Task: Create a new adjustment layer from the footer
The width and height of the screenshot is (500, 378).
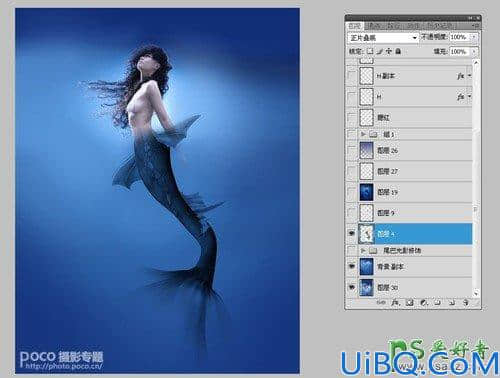Action: click(x=424, y=303)
